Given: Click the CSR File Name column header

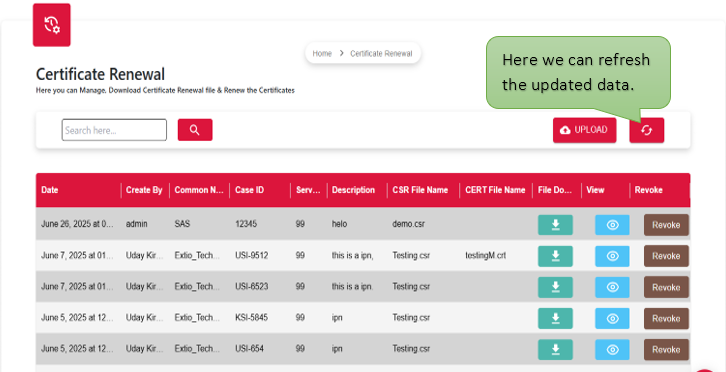Looking at the screenshot, I should pos(420,190).
